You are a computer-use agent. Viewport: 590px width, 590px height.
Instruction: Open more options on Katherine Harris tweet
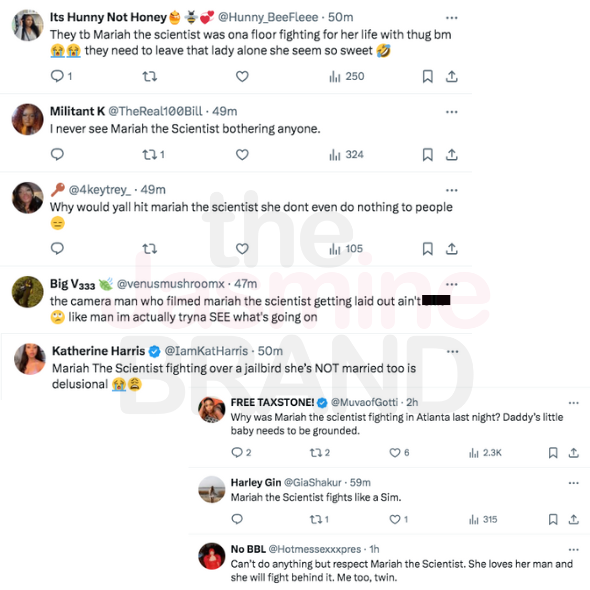coord(452,351)
